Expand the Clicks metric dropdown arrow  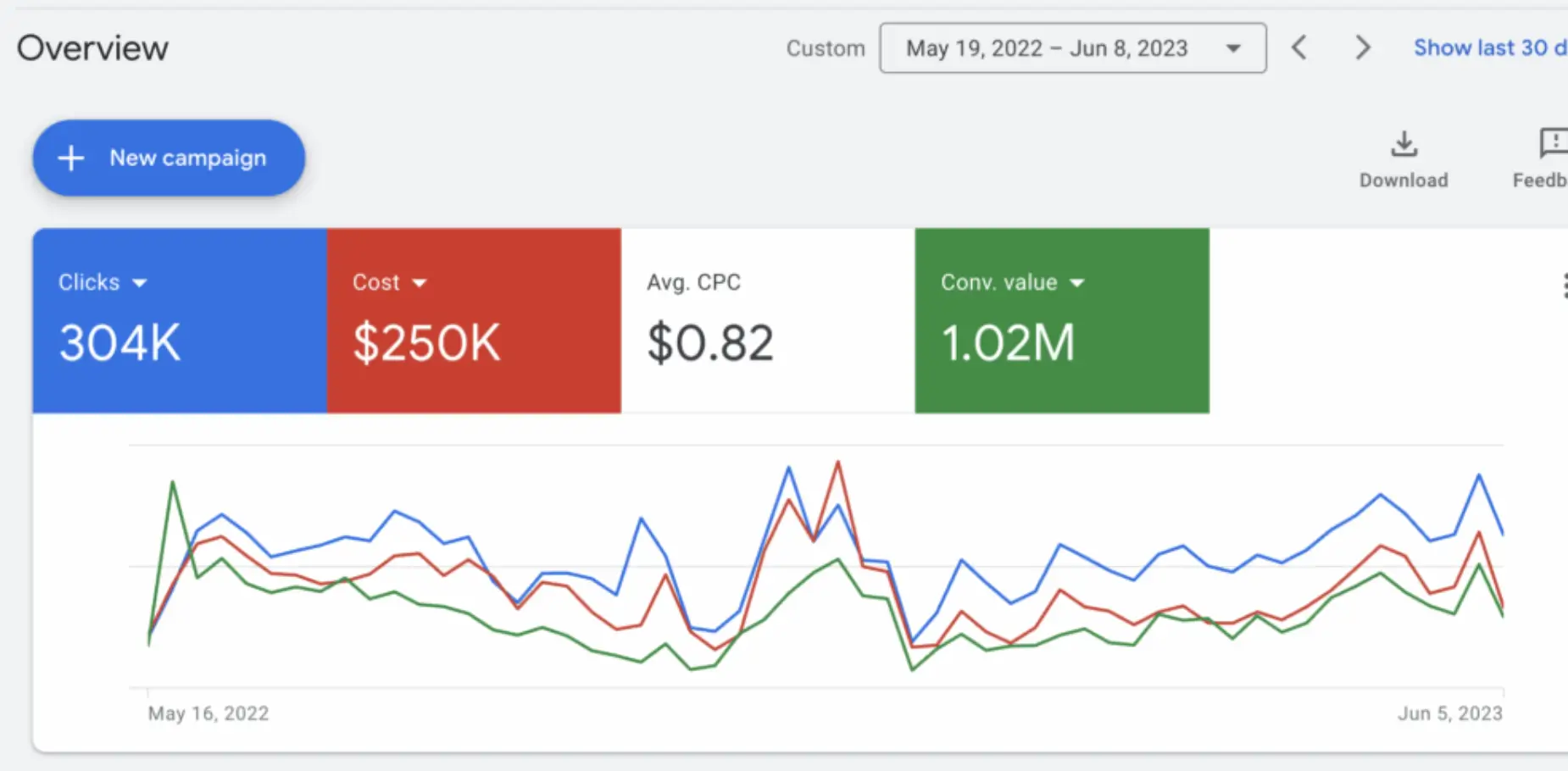(140, 283)
